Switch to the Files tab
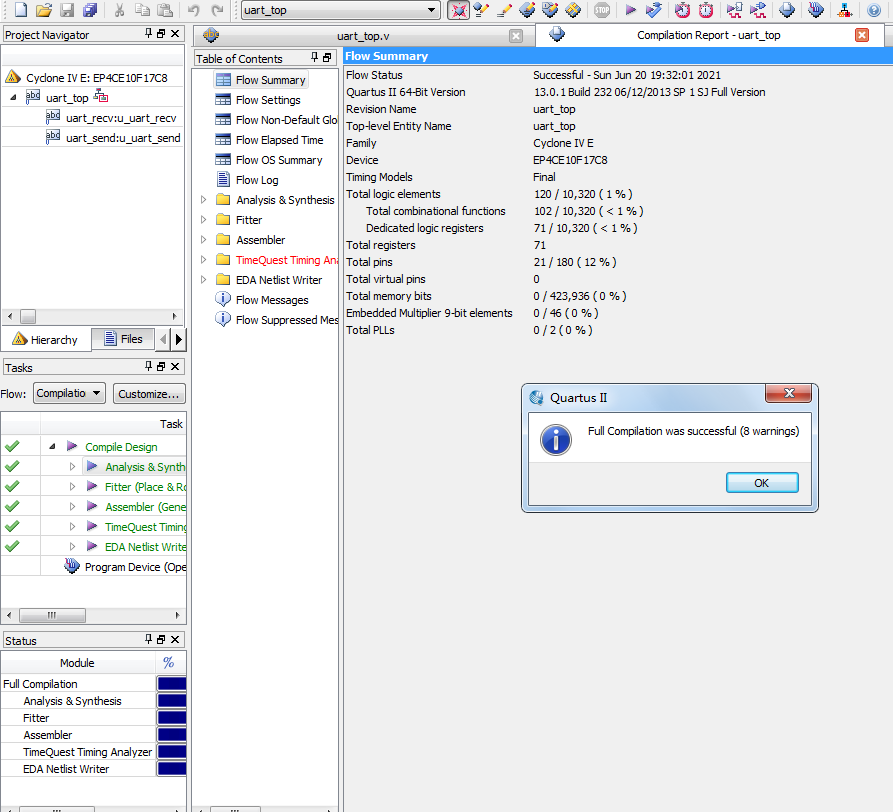Viewport: 893px width, 812px height. (x=123, y=339)
